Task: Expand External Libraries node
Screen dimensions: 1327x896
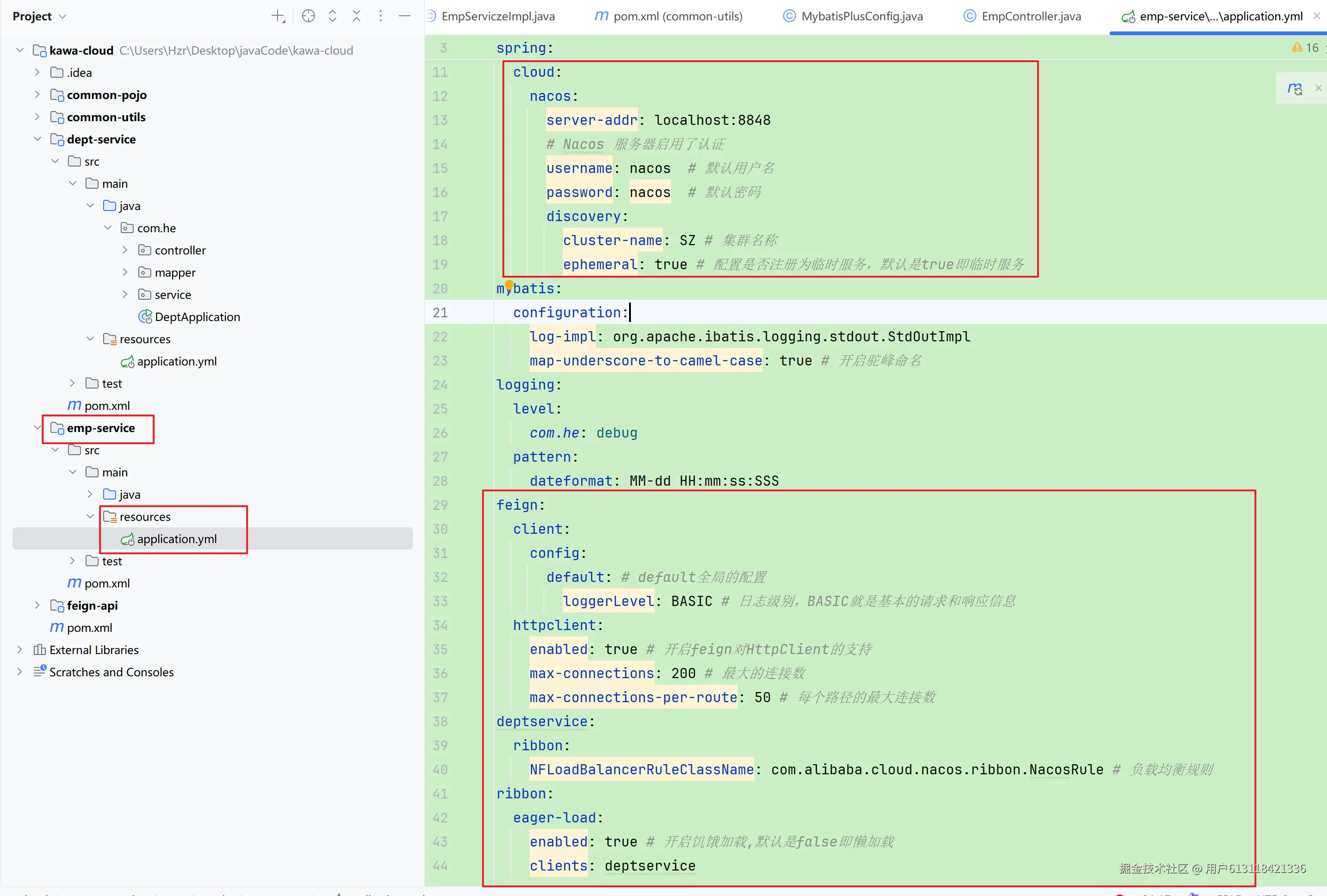Action: click(20, 650)
